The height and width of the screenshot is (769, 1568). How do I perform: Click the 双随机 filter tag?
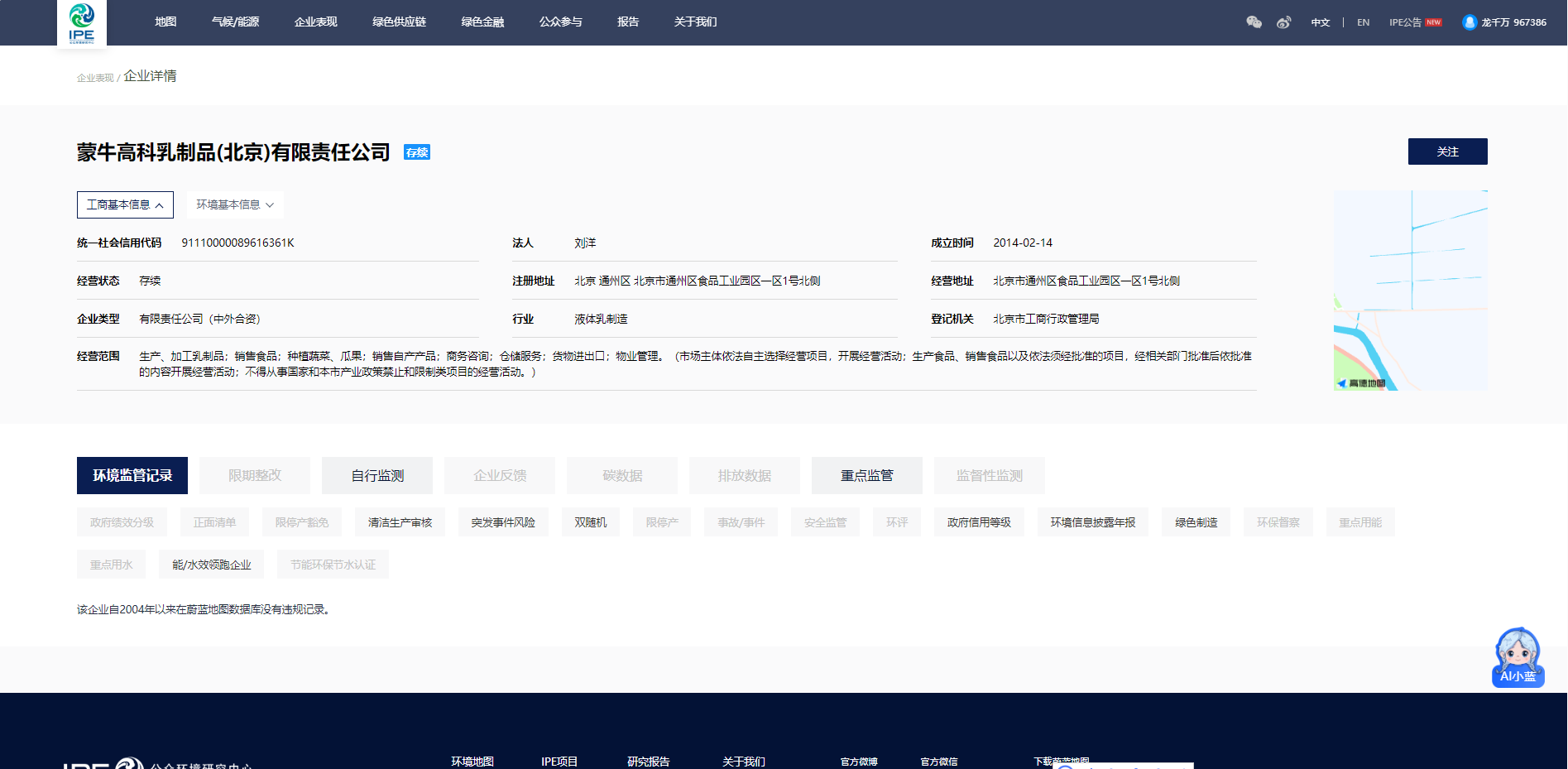click(x=591, y=522)
